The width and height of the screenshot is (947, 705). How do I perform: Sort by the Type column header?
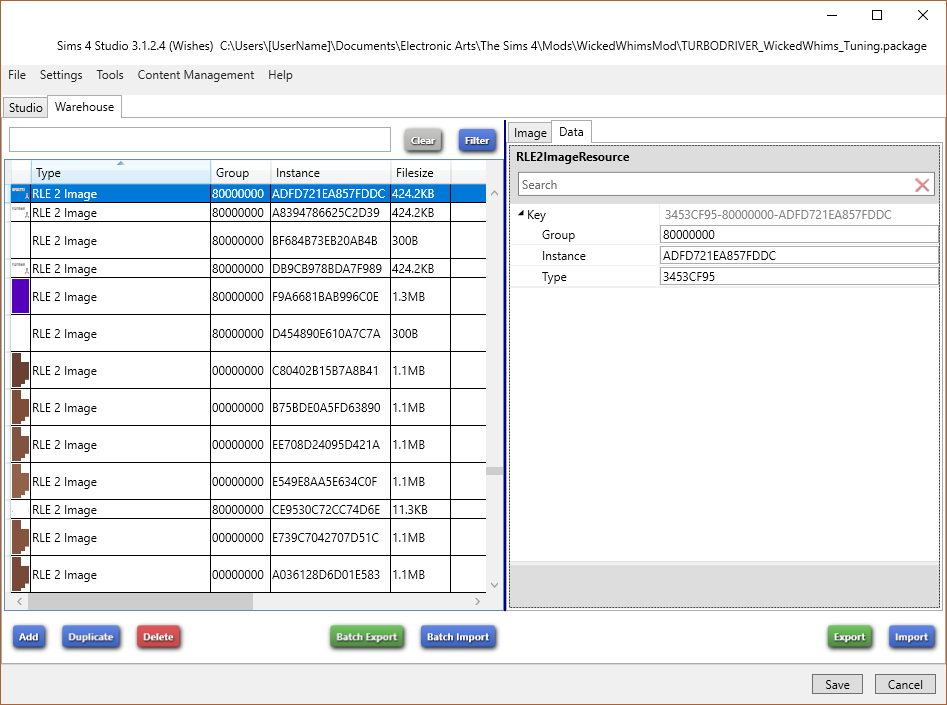[x=121, y=173]
